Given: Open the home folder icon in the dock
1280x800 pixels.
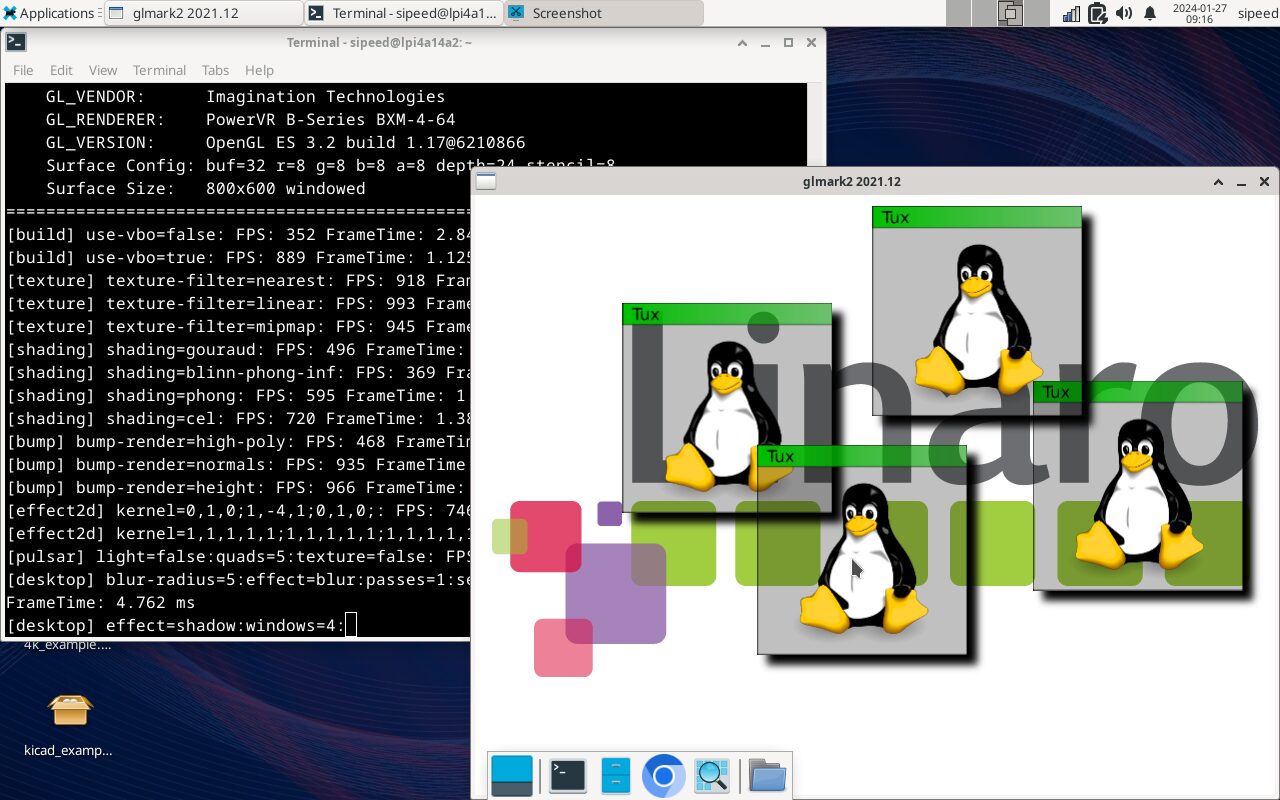Looking at the screenshot, I should point(767,775).
